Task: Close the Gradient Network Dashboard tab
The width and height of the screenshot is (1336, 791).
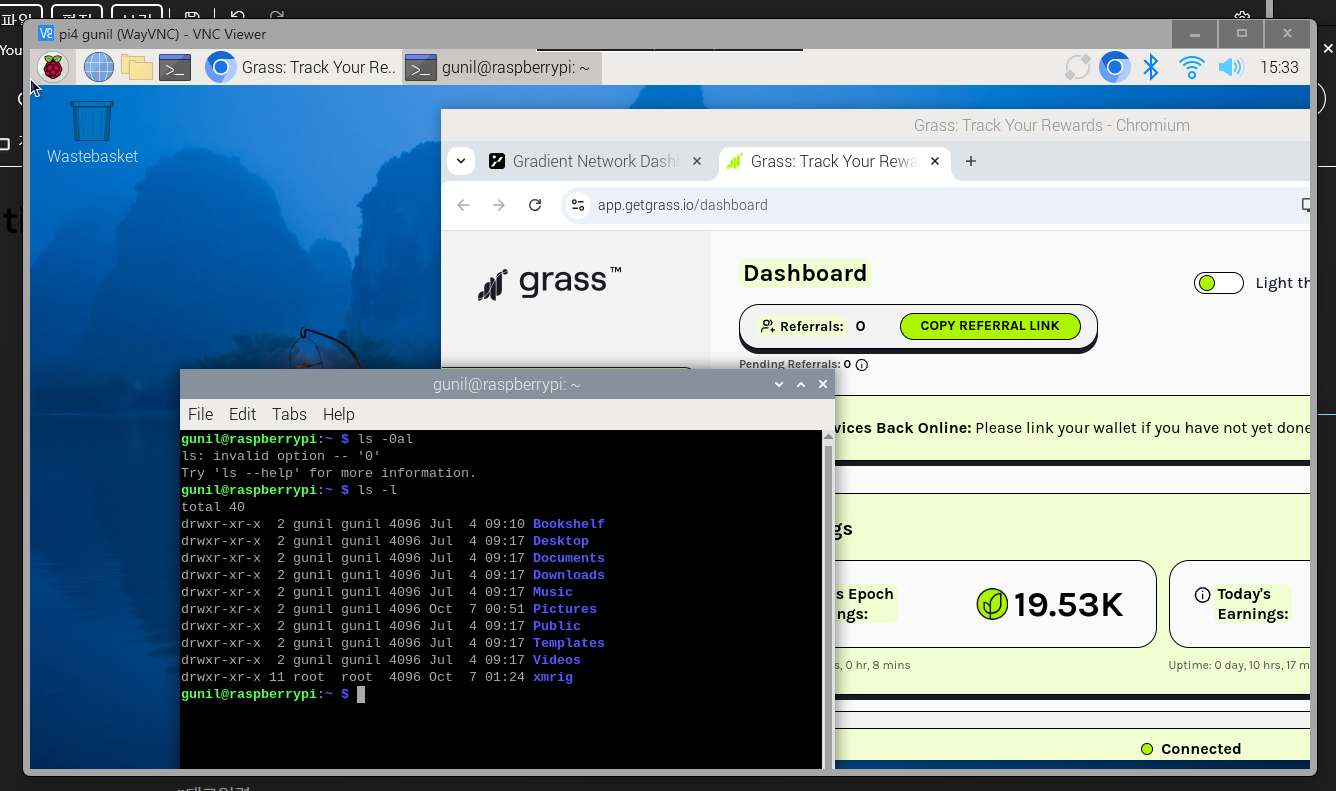Action: point(698,161)
